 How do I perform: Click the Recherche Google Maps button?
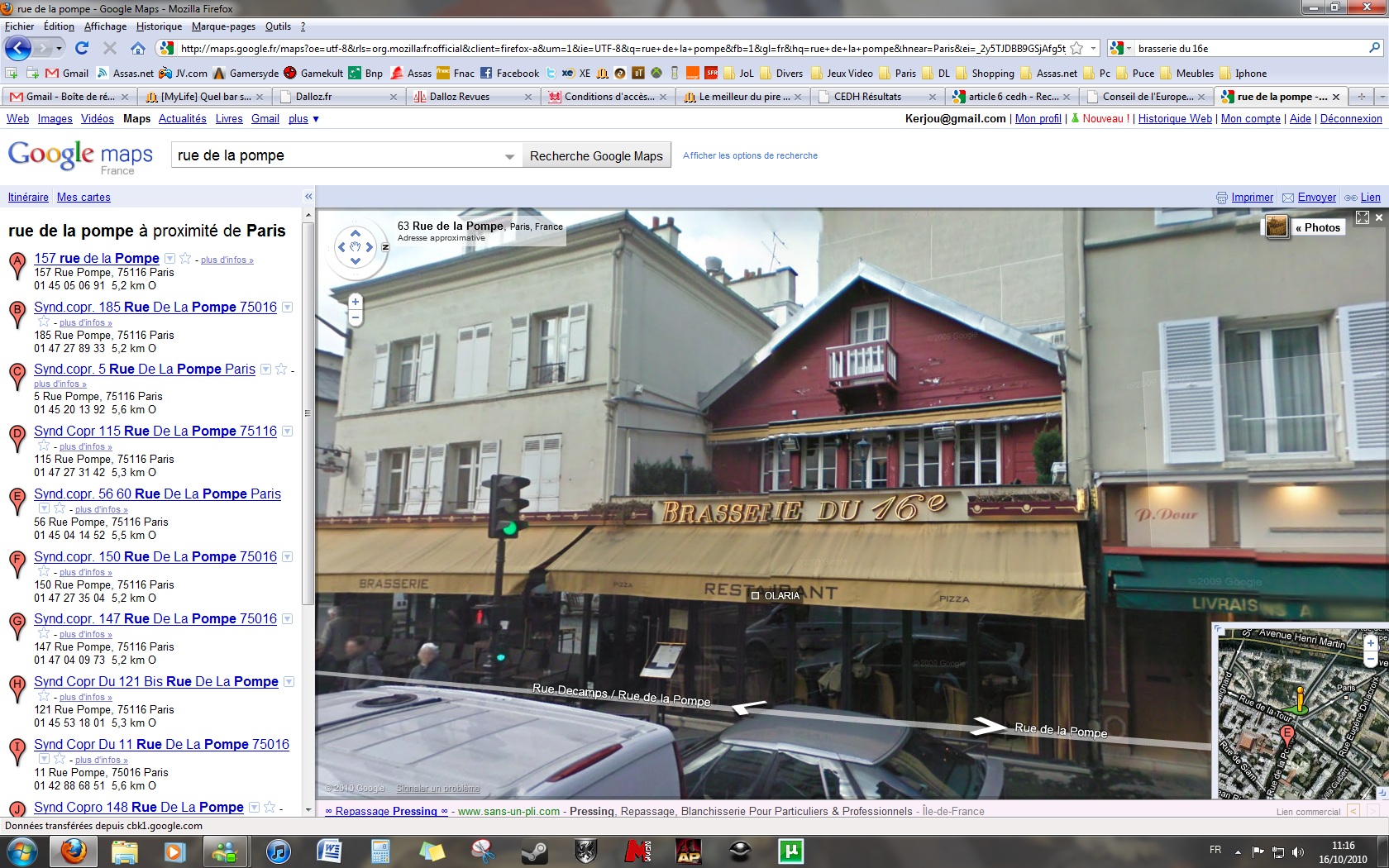[596, 155]
